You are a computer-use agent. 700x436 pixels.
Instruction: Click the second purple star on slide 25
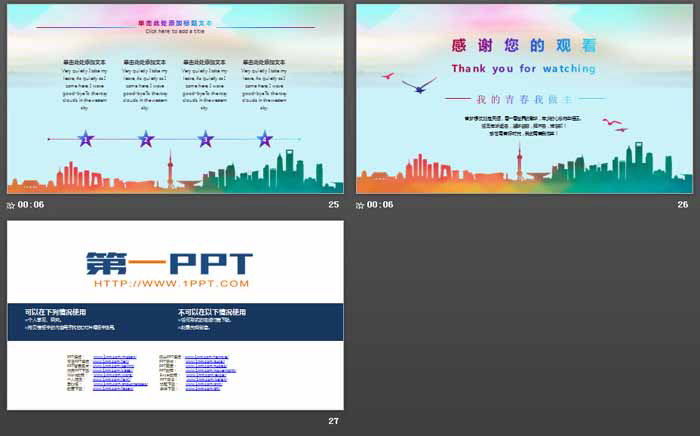(146, 139)
